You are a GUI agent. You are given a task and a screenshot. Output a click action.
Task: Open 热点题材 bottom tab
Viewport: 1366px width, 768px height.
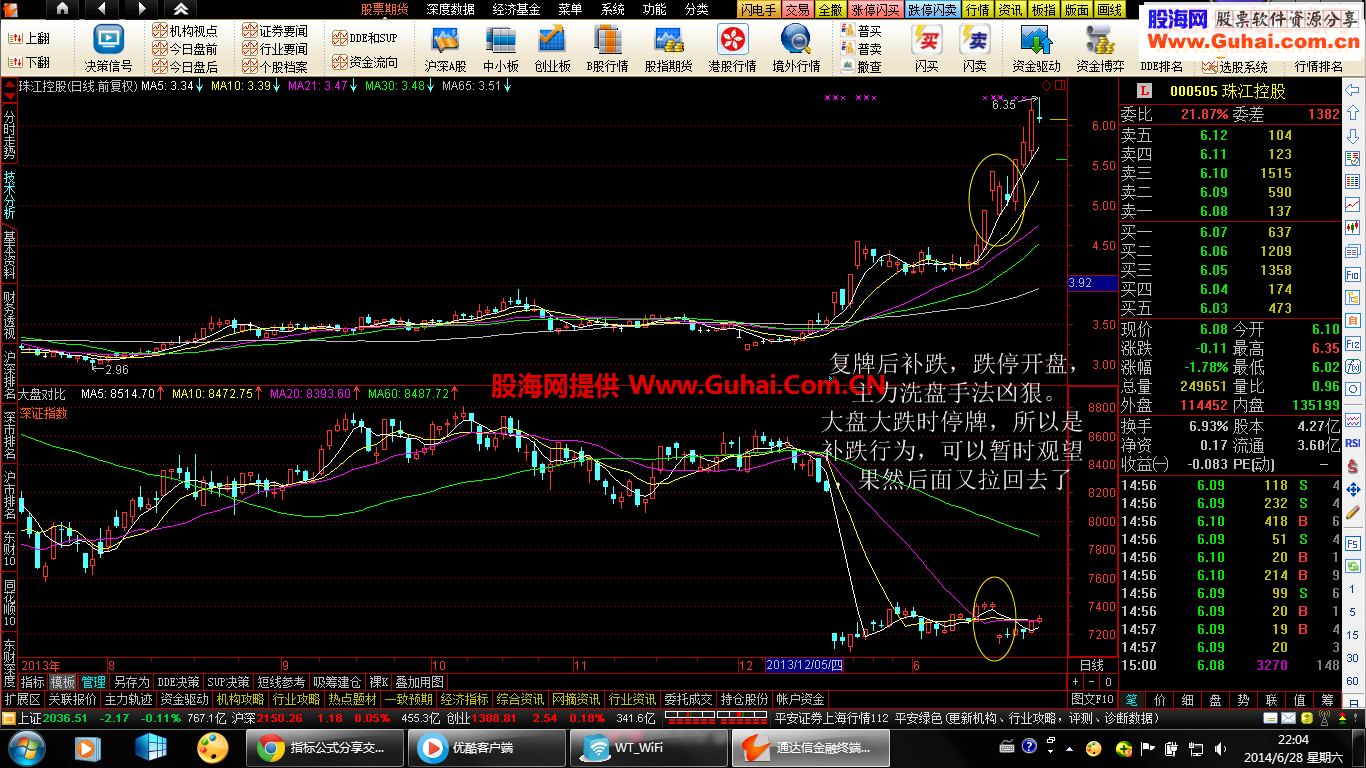click(x=353, y=699)
